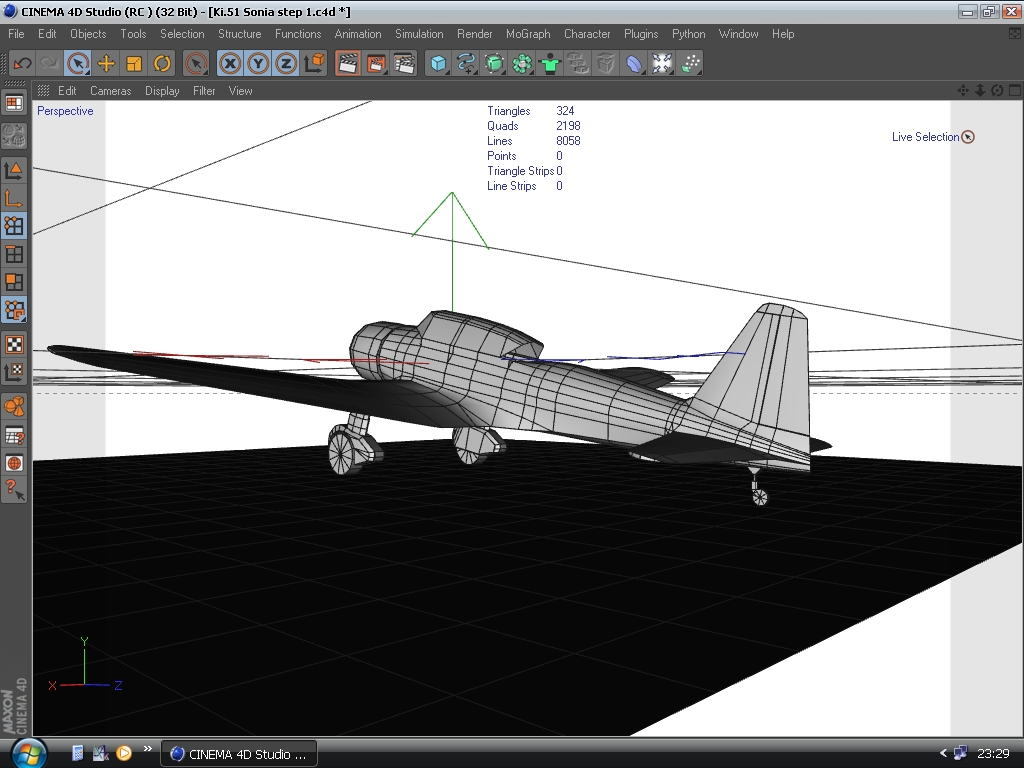Open the Windows Start button
This screenshot has width=1024, height=768.
(x=28, y=753)
